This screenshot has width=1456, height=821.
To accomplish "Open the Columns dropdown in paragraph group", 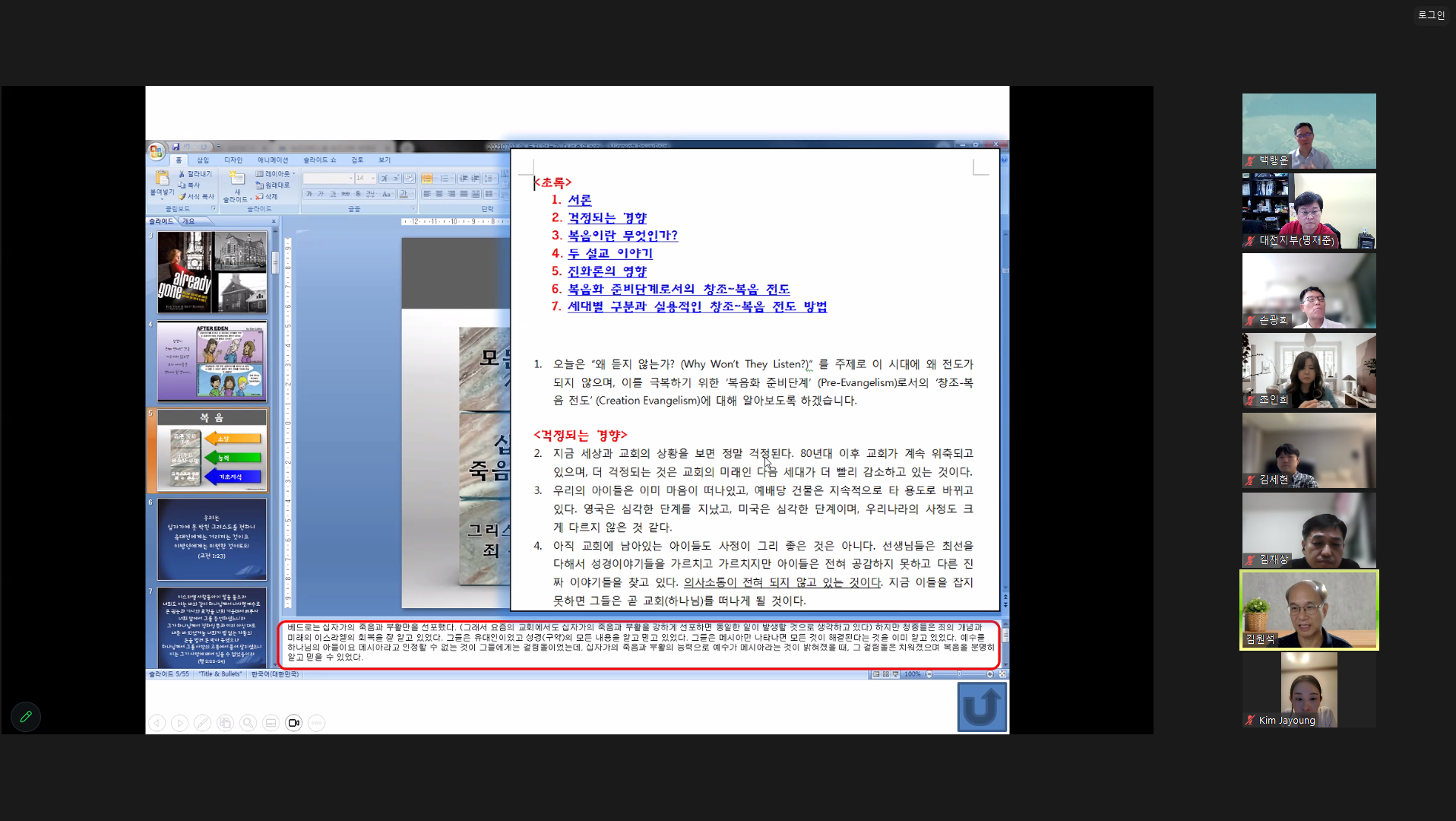I will [490, 194].
